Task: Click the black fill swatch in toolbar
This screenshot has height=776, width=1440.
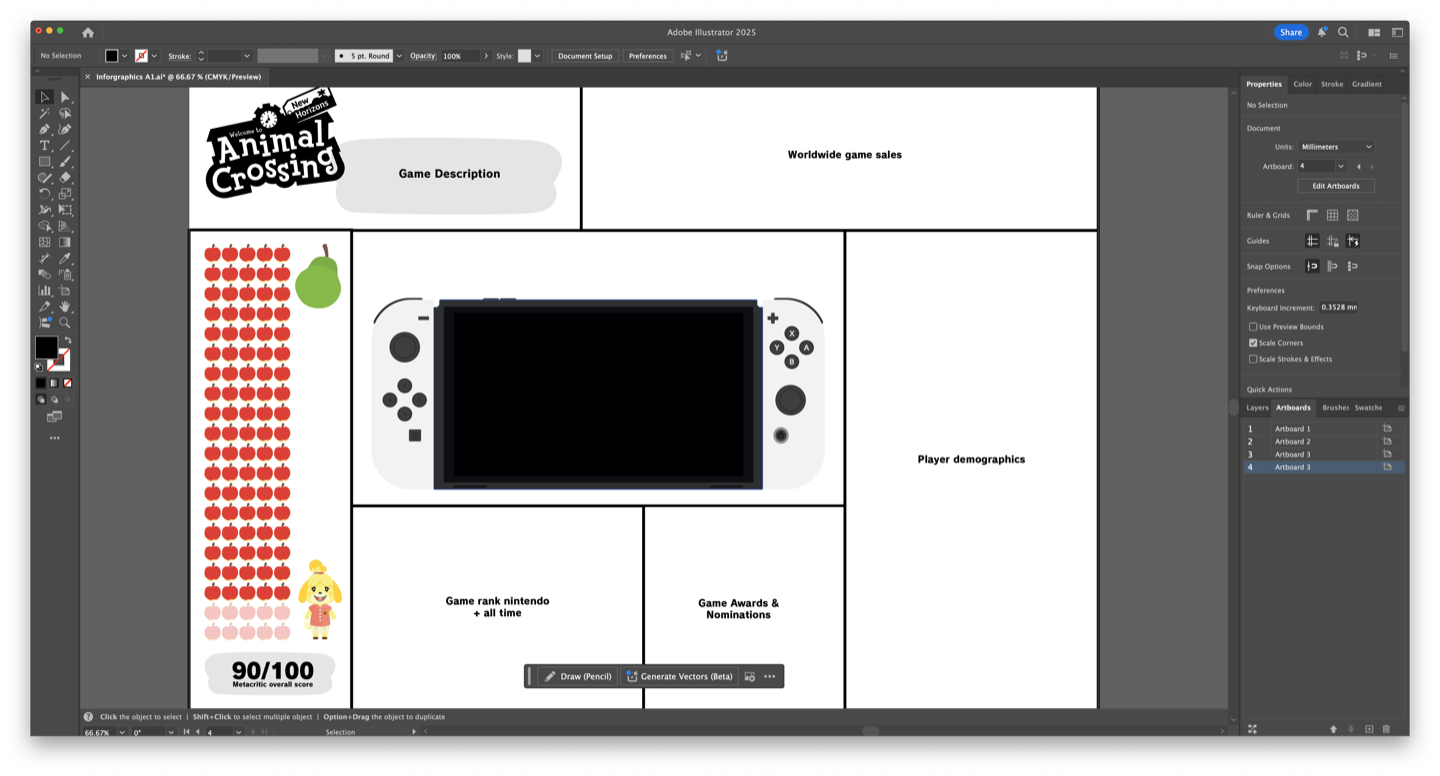Action: point(46,347)
